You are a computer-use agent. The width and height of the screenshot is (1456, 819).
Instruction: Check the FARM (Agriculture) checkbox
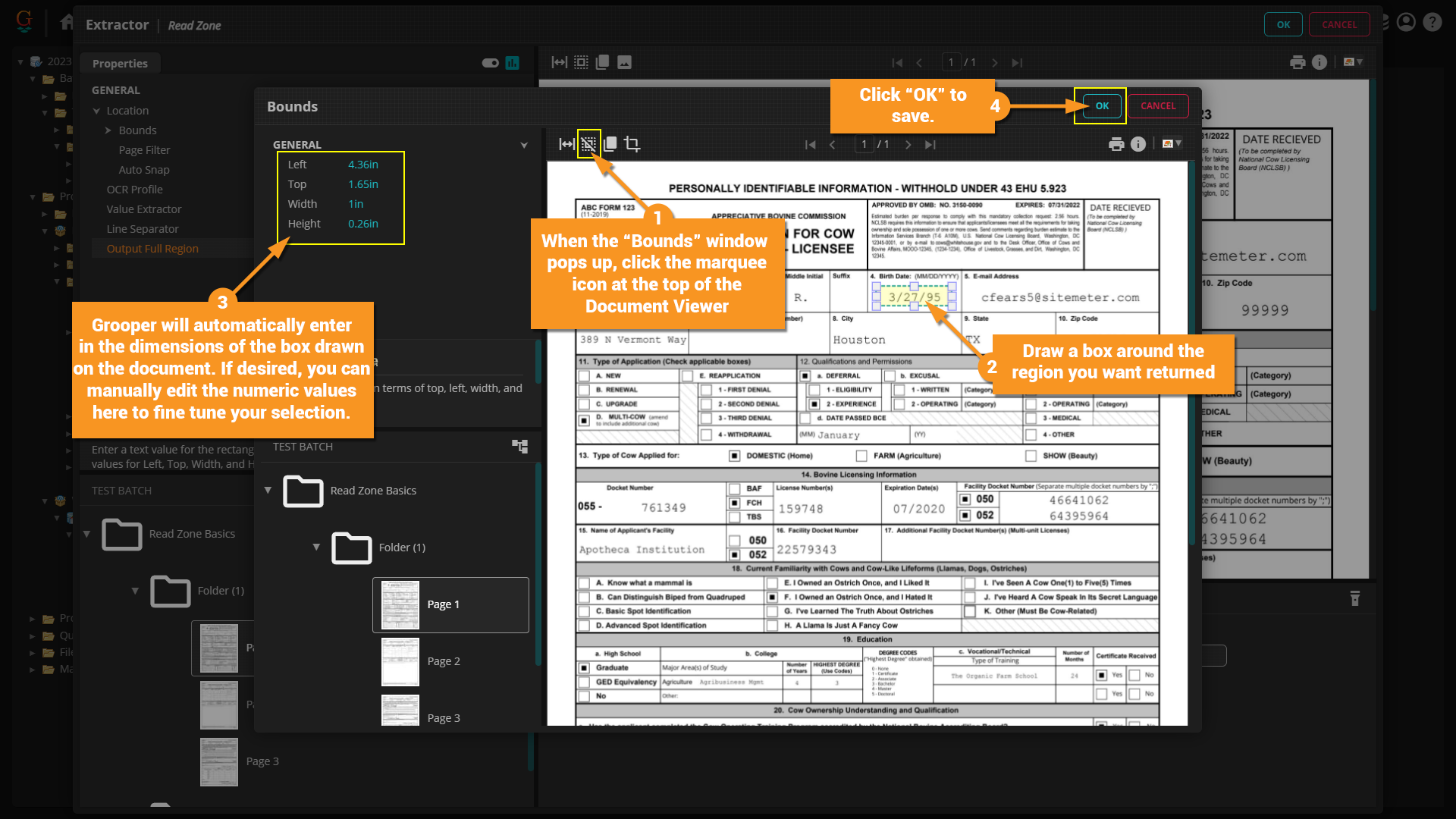click(861, 456)
